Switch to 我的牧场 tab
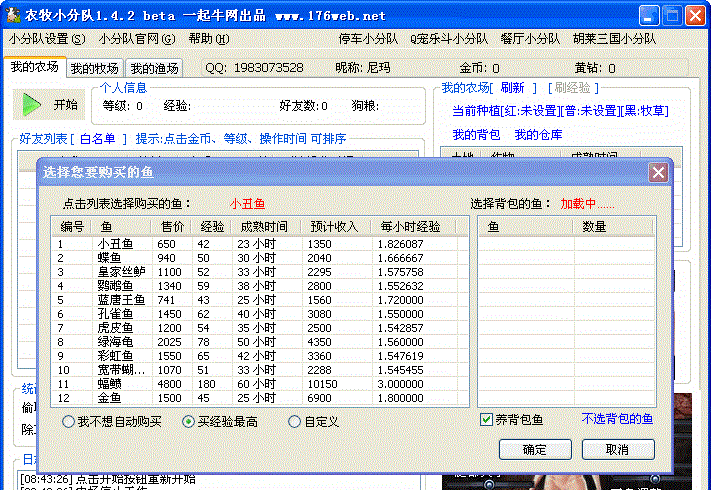Screen dimensions: 711x490 pyautogui.click(x=94, y=68)
